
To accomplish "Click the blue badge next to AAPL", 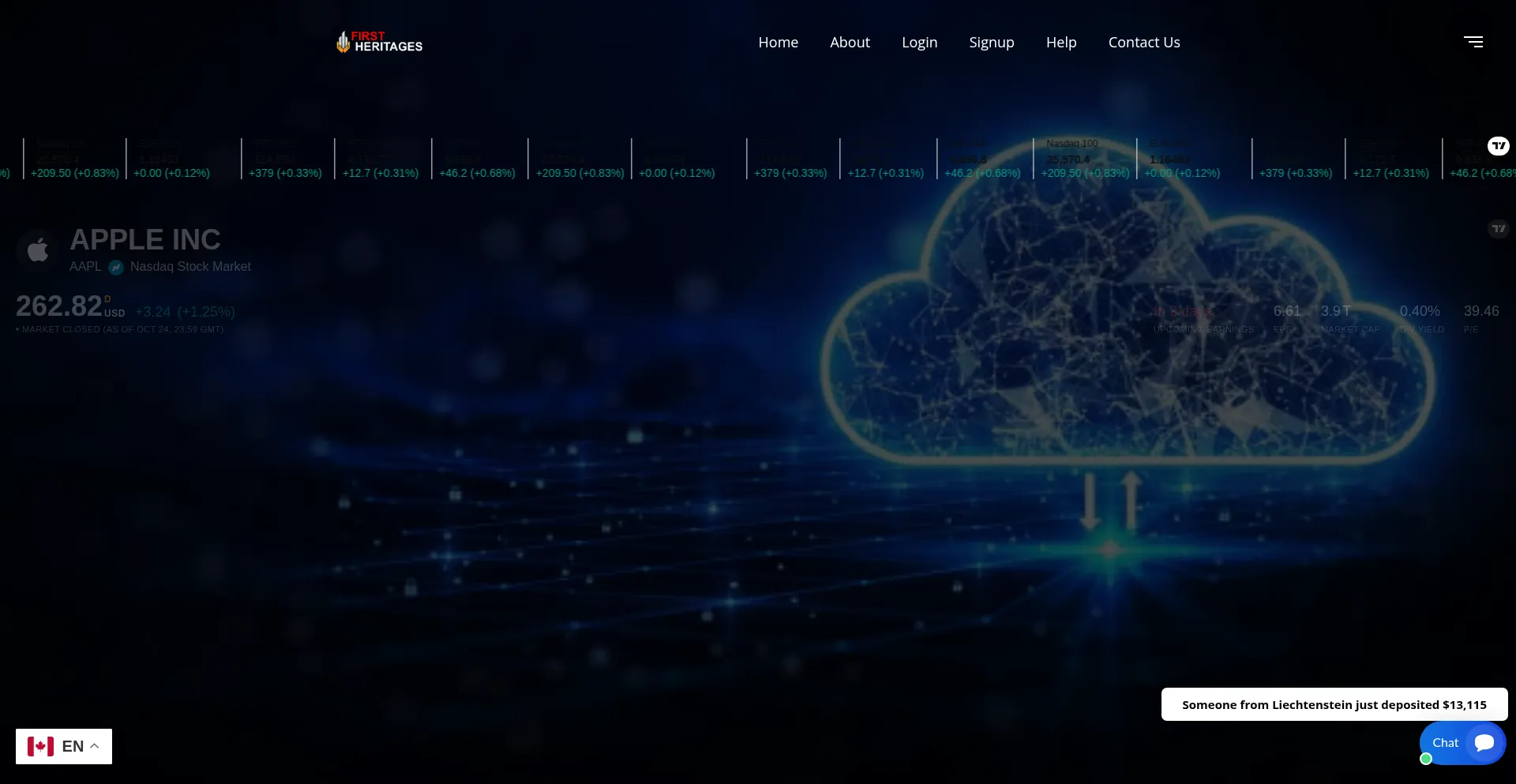I will [116, 268].
